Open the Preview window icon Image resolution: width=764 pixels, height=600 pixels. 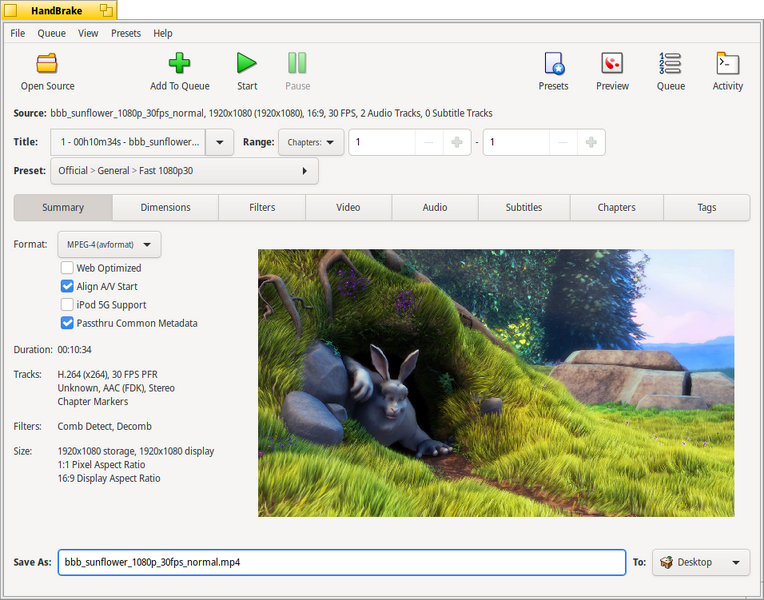point(612,63)
